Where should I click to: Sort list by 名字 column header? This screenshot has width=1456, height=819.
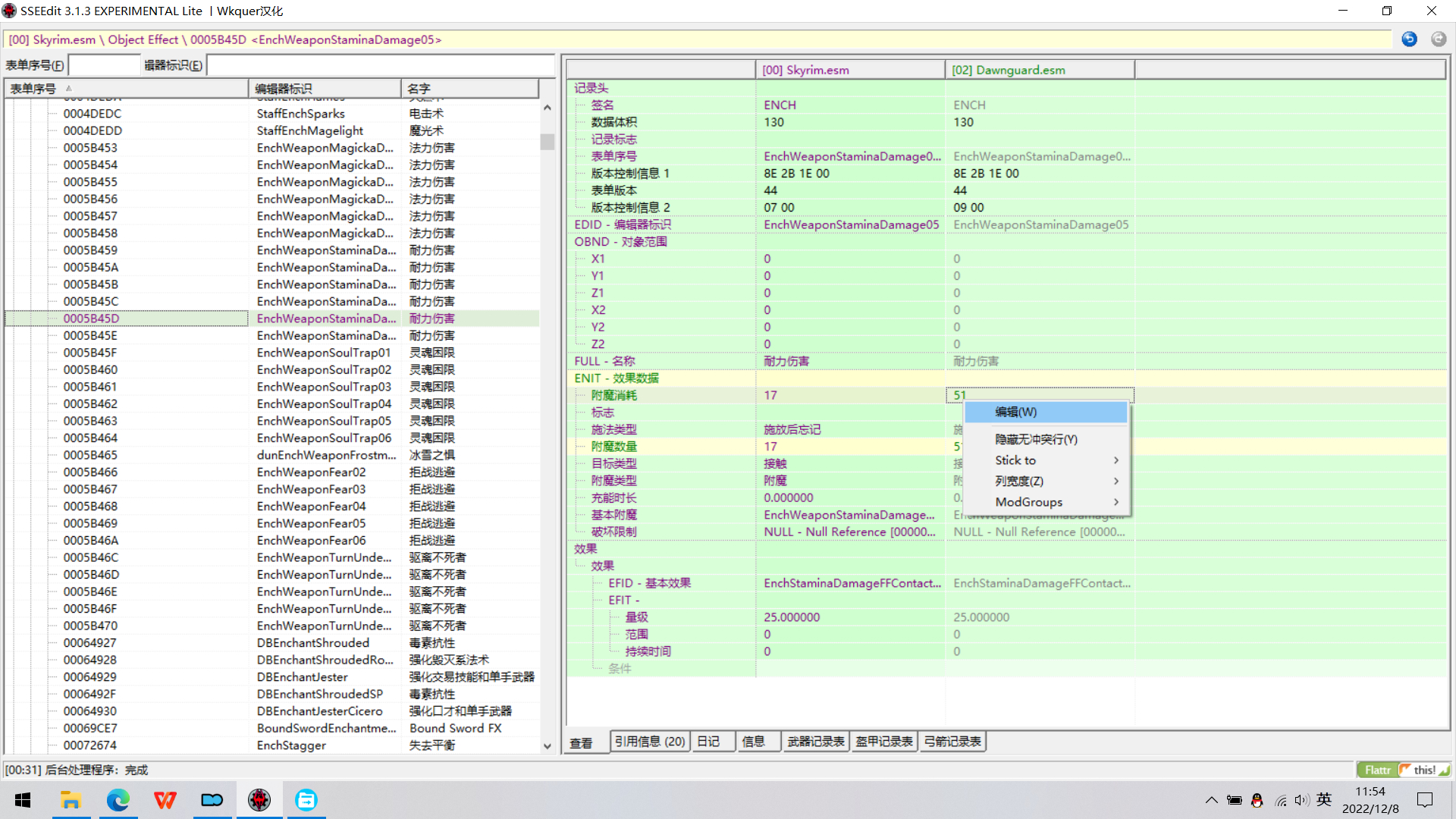point(470,89)
